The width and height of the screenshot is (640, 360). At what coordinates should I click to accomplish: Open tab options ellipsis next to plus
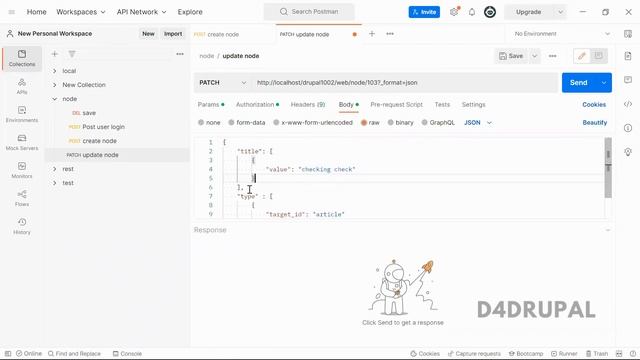(x=390, y=34)
